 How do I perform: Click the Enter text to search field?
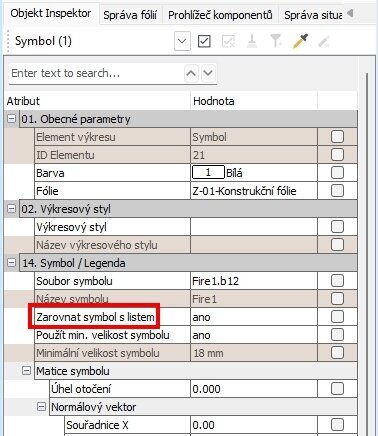[97, 73]
